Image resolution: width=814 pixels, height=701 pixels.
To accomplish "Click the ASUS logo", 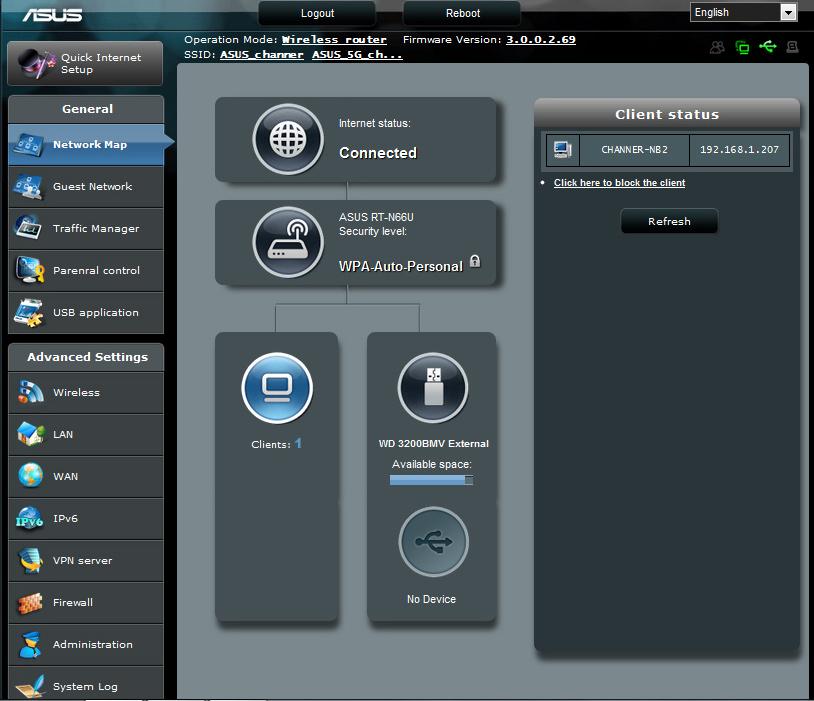I will [x=52, y=14].
